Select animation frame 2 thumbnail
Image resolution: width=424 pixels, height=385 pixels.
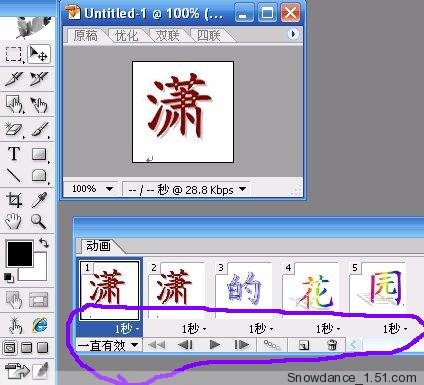177,290
